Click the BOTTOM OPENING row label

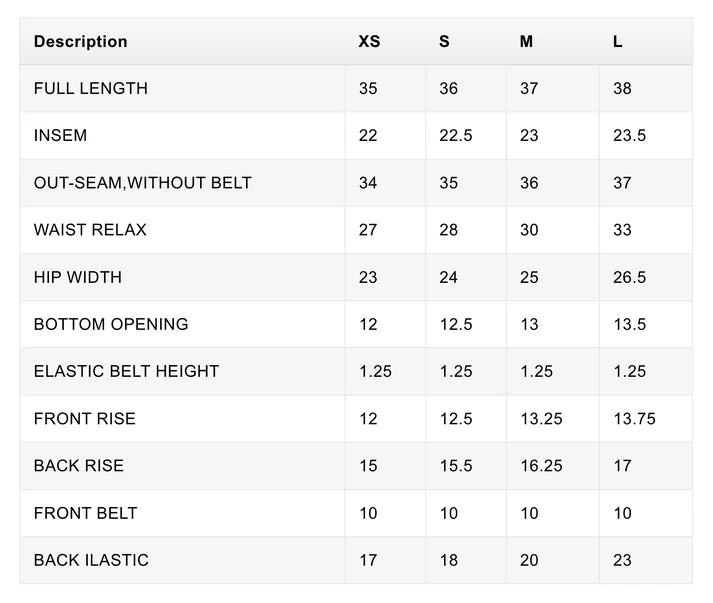[x=111, y=324]
